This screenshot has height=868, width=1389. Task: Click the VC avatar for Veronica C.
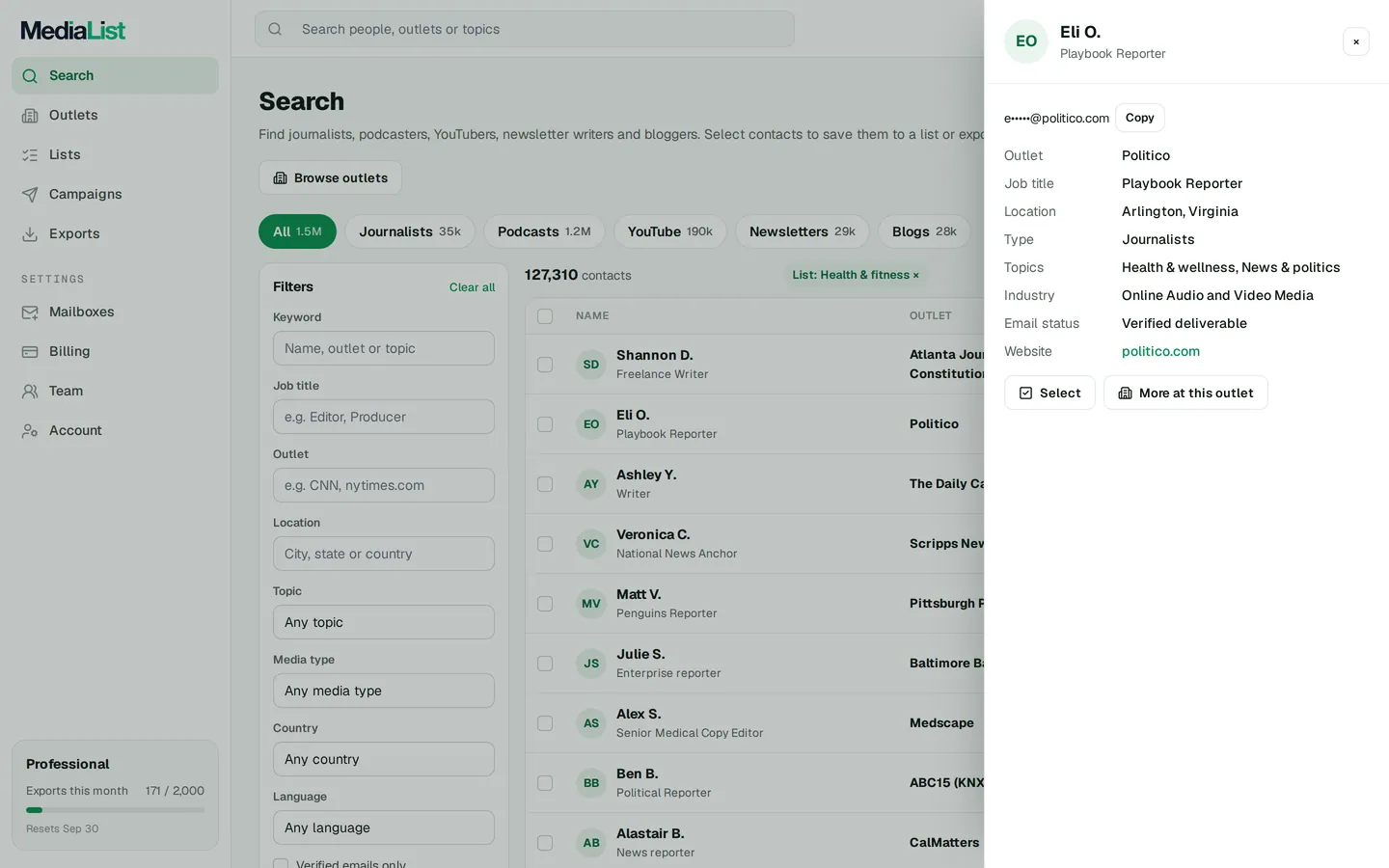[591, 544]
